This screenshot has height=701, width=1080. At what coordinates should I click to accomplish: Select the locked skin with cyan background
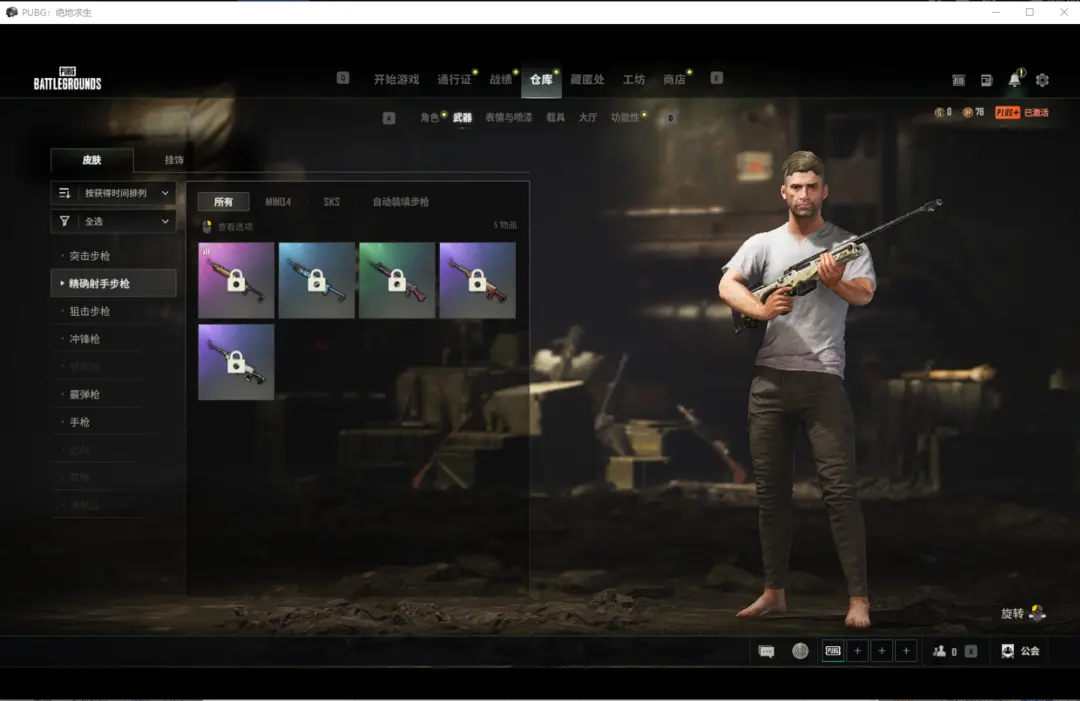coord(317,280)
